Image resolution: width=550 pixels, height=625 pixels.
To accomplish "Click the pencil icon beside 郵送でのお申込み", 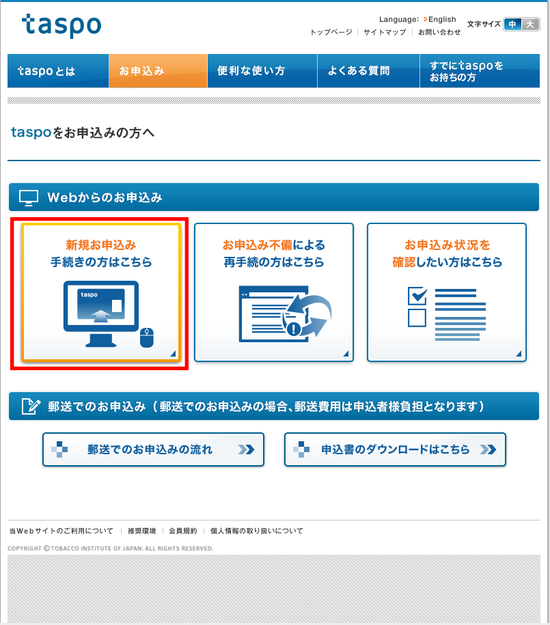I will click(31, 406).
